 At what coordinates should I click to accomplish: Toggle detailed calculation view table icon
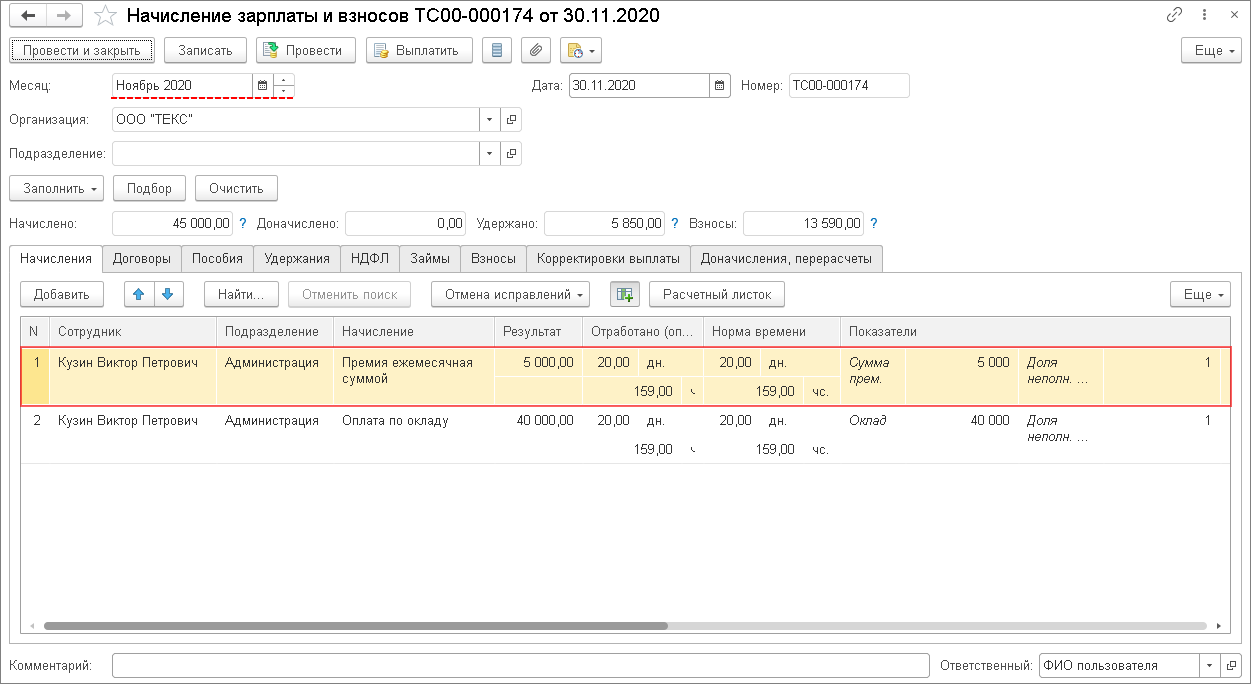(625, 294)
